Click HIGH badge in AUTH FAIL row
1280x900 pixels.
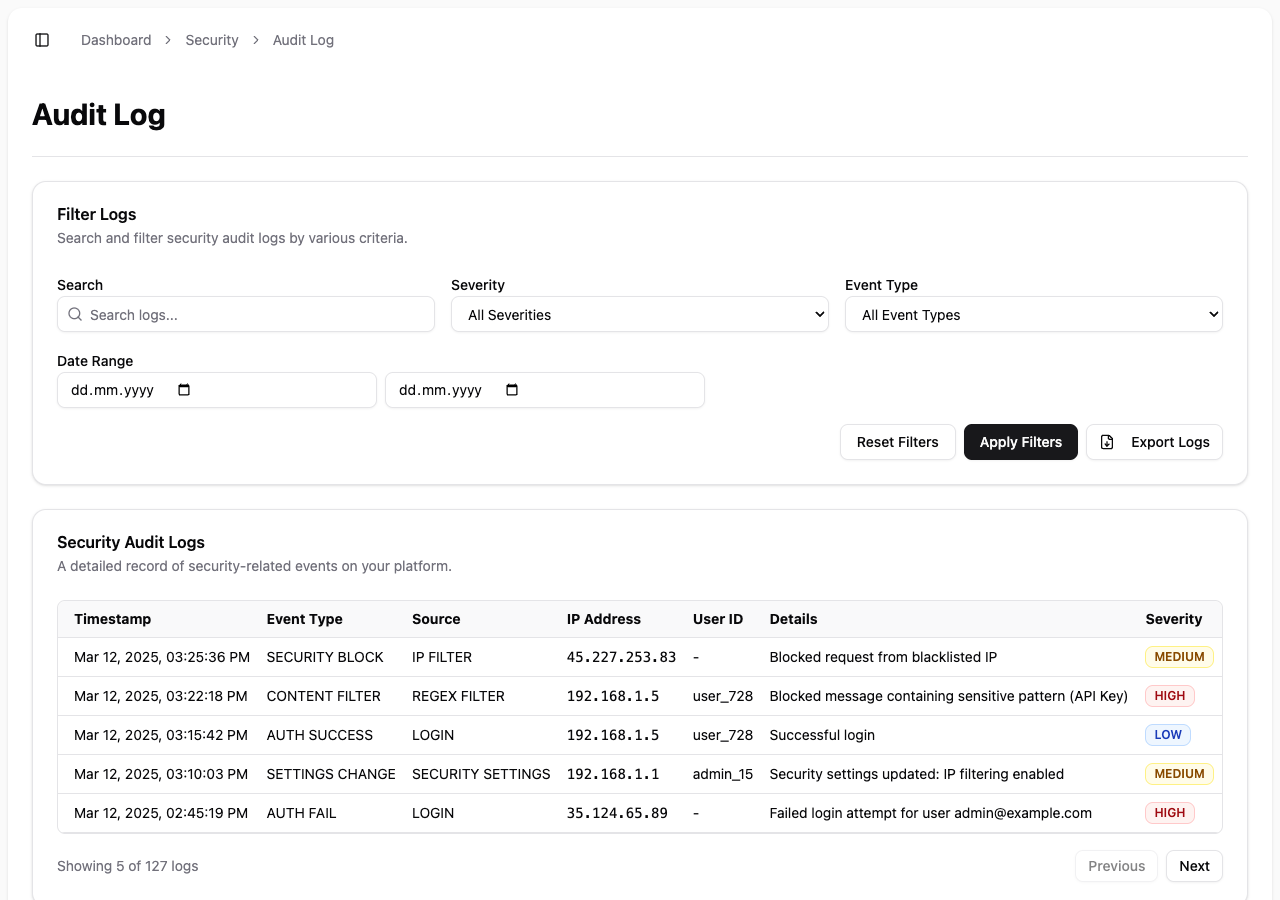coord(1170,813)
